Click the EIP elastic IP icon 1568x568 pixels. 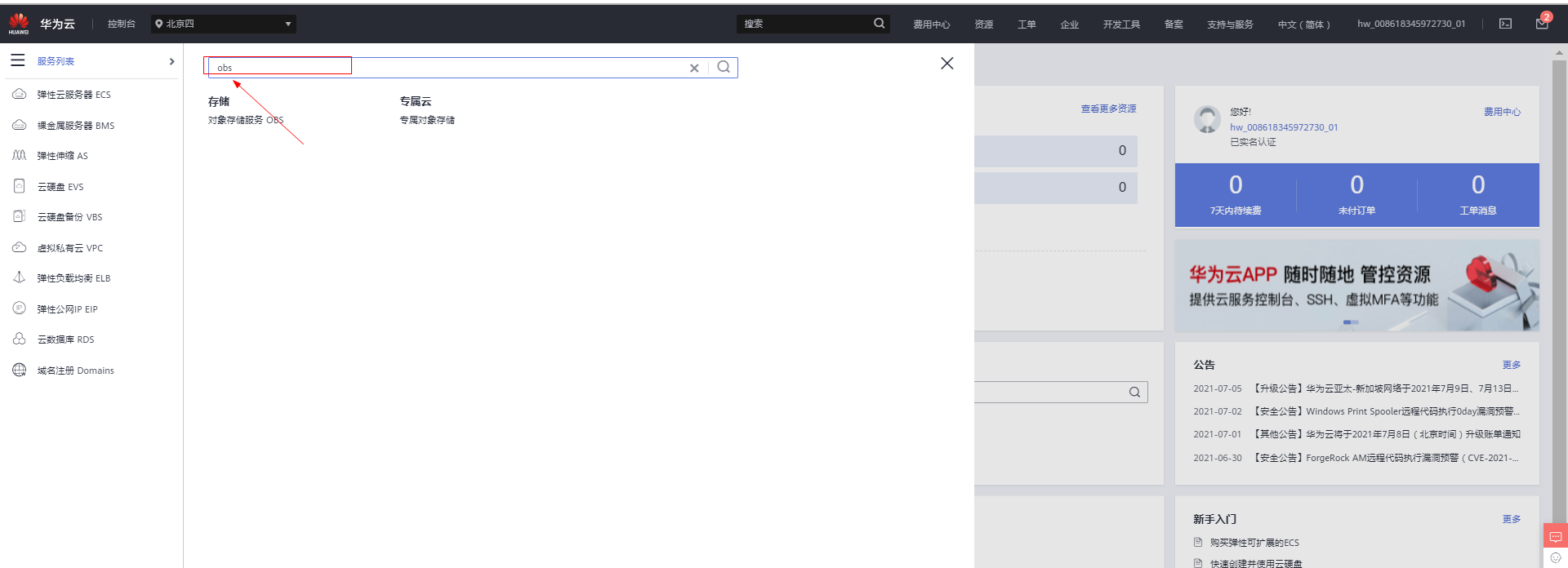pos(20,308)
